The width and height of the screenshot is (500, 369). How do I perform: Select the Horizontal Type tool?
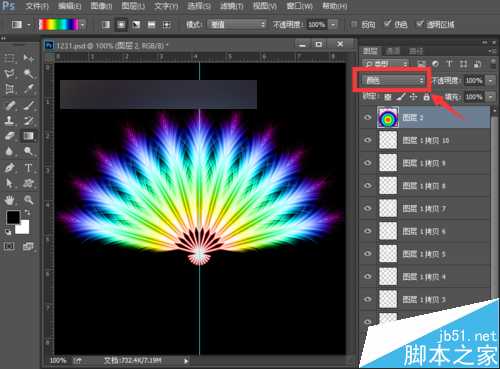point(28,167)
